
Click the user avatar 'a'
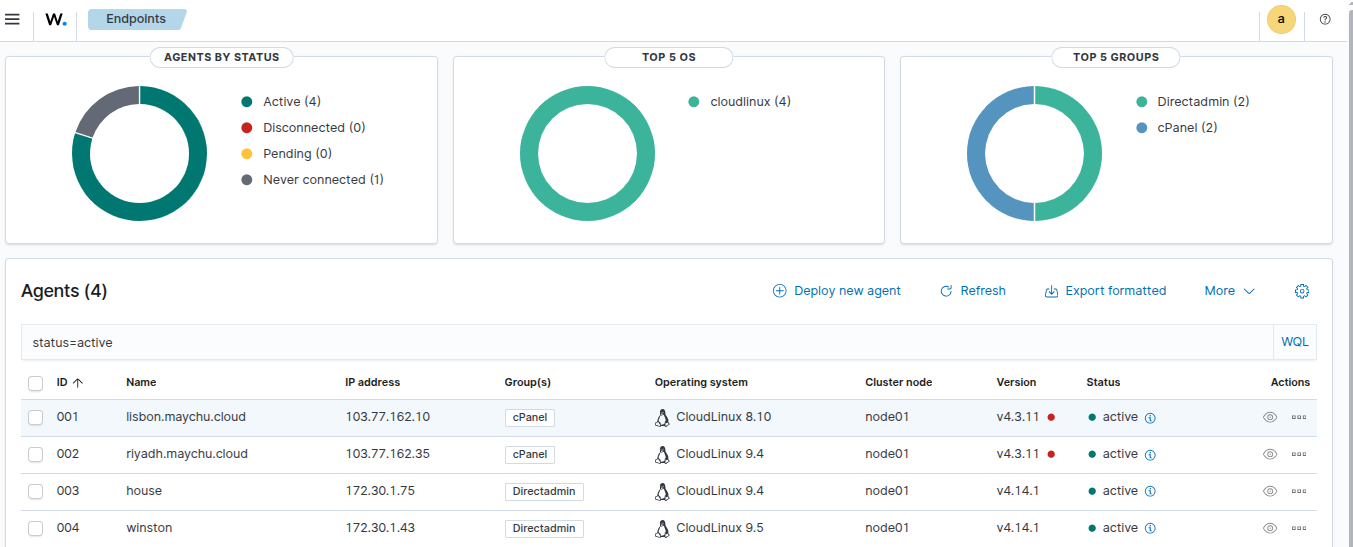[1281, 19]
